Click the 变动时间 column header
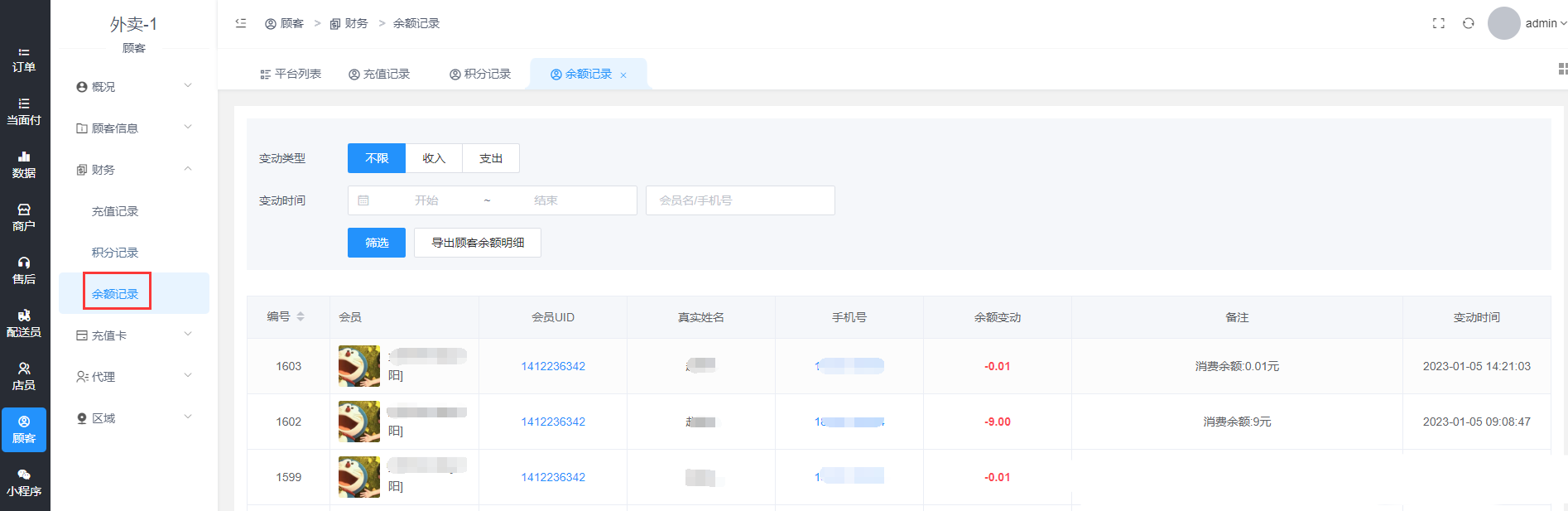This screenshot has height=511, width=1568. 1477,317
